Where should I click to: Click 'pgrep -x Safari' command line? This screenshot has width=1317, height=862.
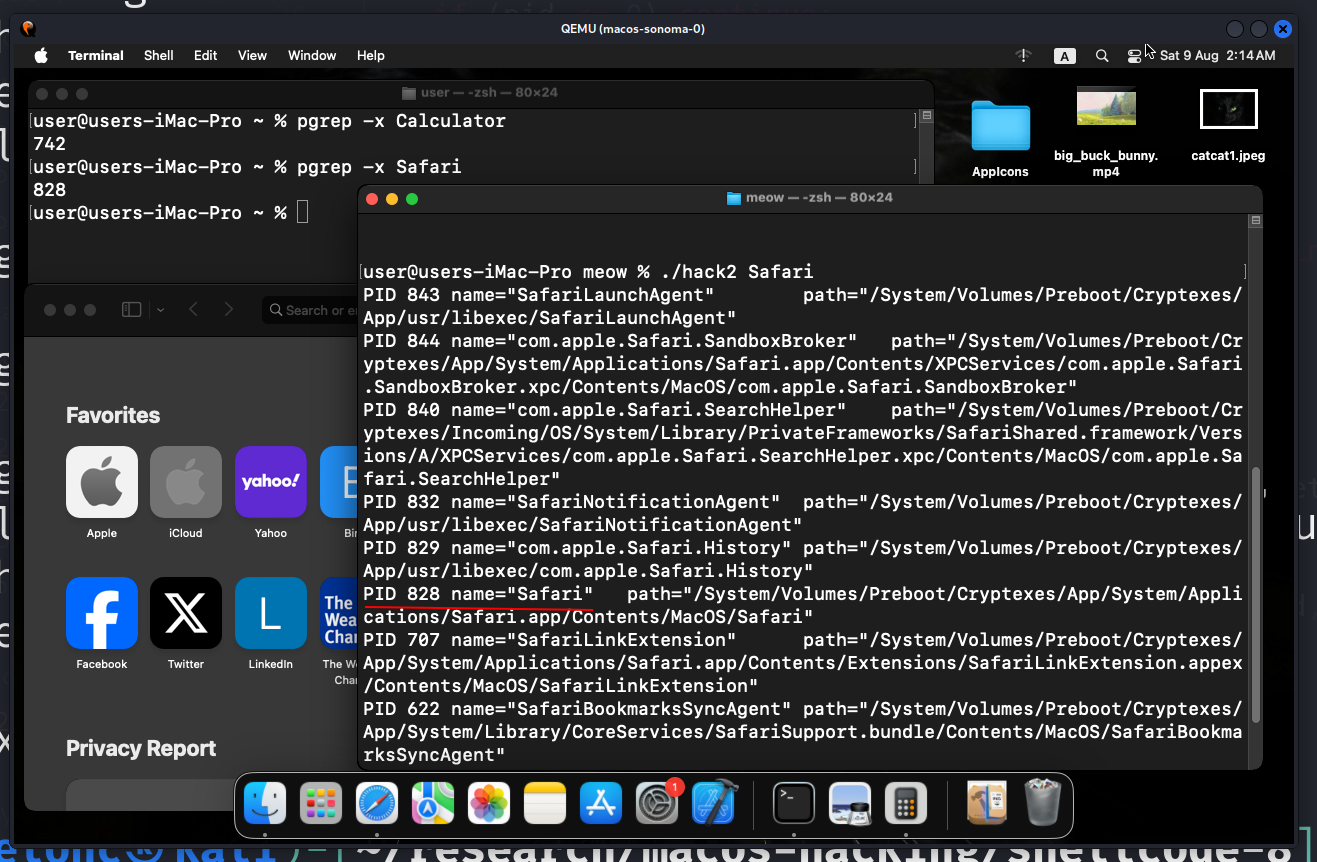tap(379, 167)
